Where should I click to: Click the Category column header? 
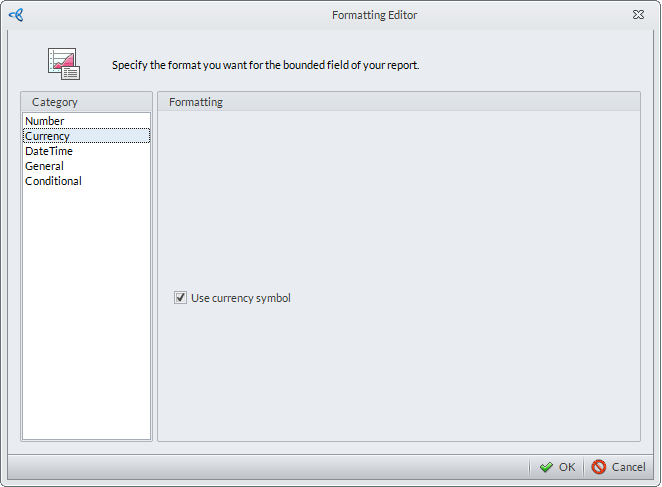[x=55, y=102]
